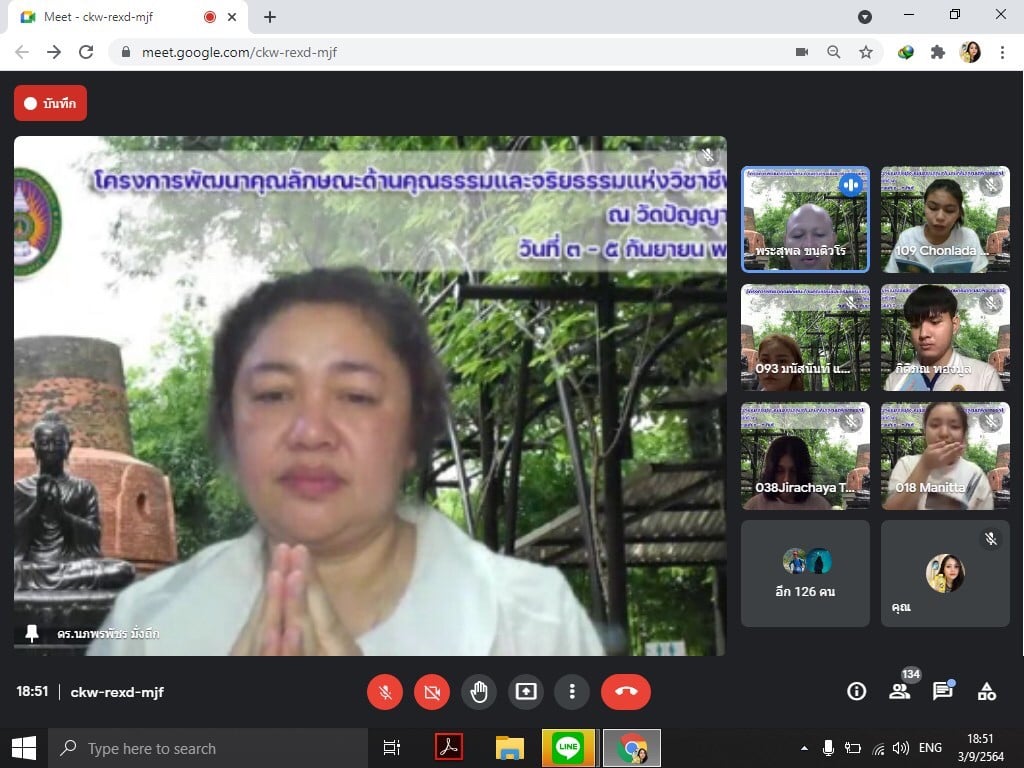Open the activities panel icon
The height and width of the screenshot is (768, 1024).
click(x=986, y=691)
